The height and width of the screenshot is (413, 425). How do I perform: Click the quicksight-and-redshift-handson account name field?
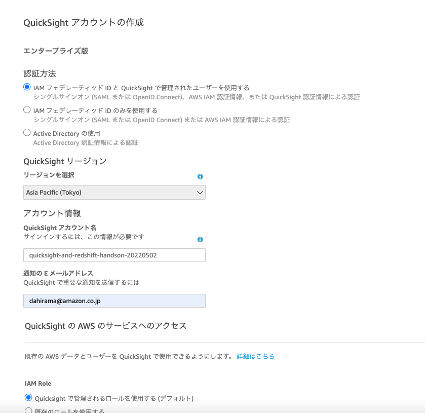(x=114, y=255)
